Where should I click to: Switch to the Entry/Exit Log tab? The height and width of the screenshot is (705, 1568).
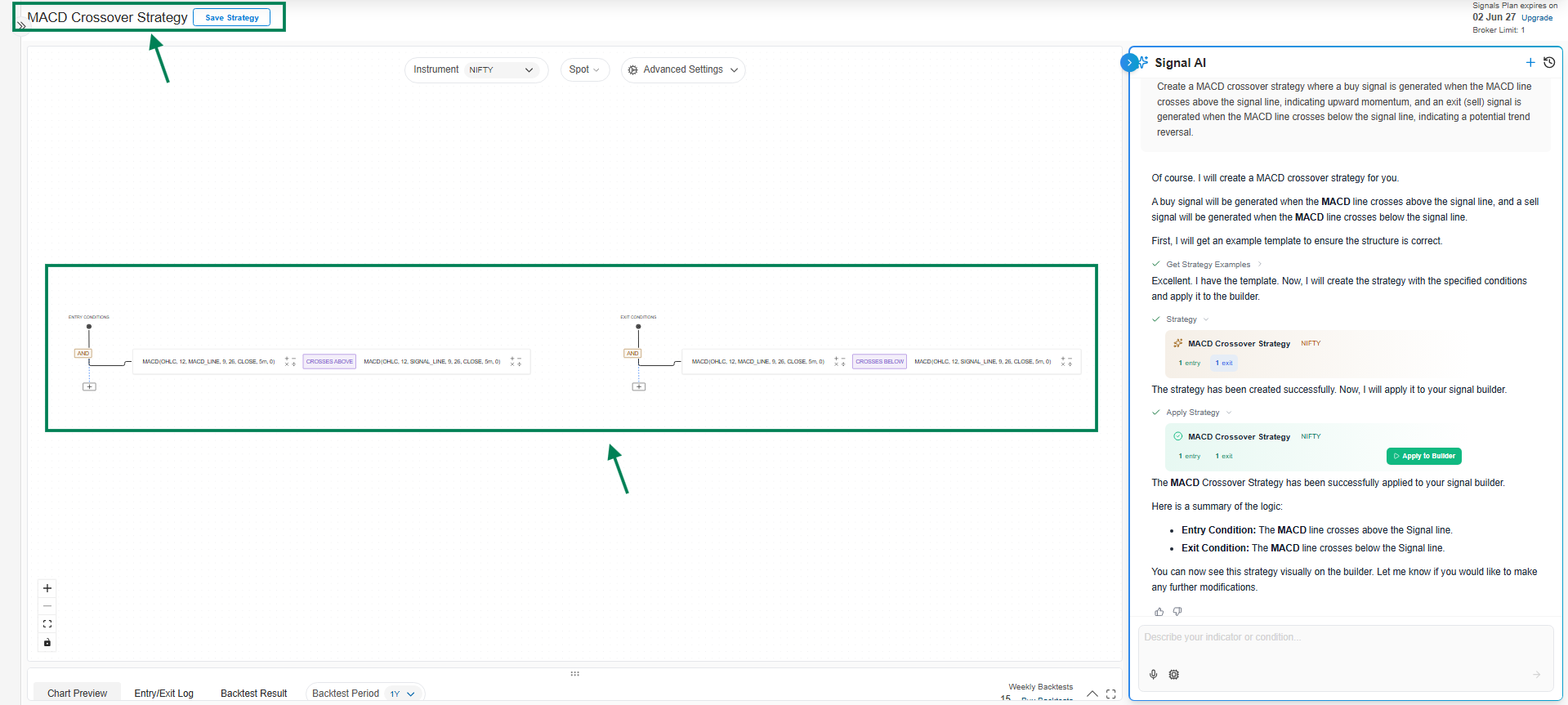click(163, 694)
